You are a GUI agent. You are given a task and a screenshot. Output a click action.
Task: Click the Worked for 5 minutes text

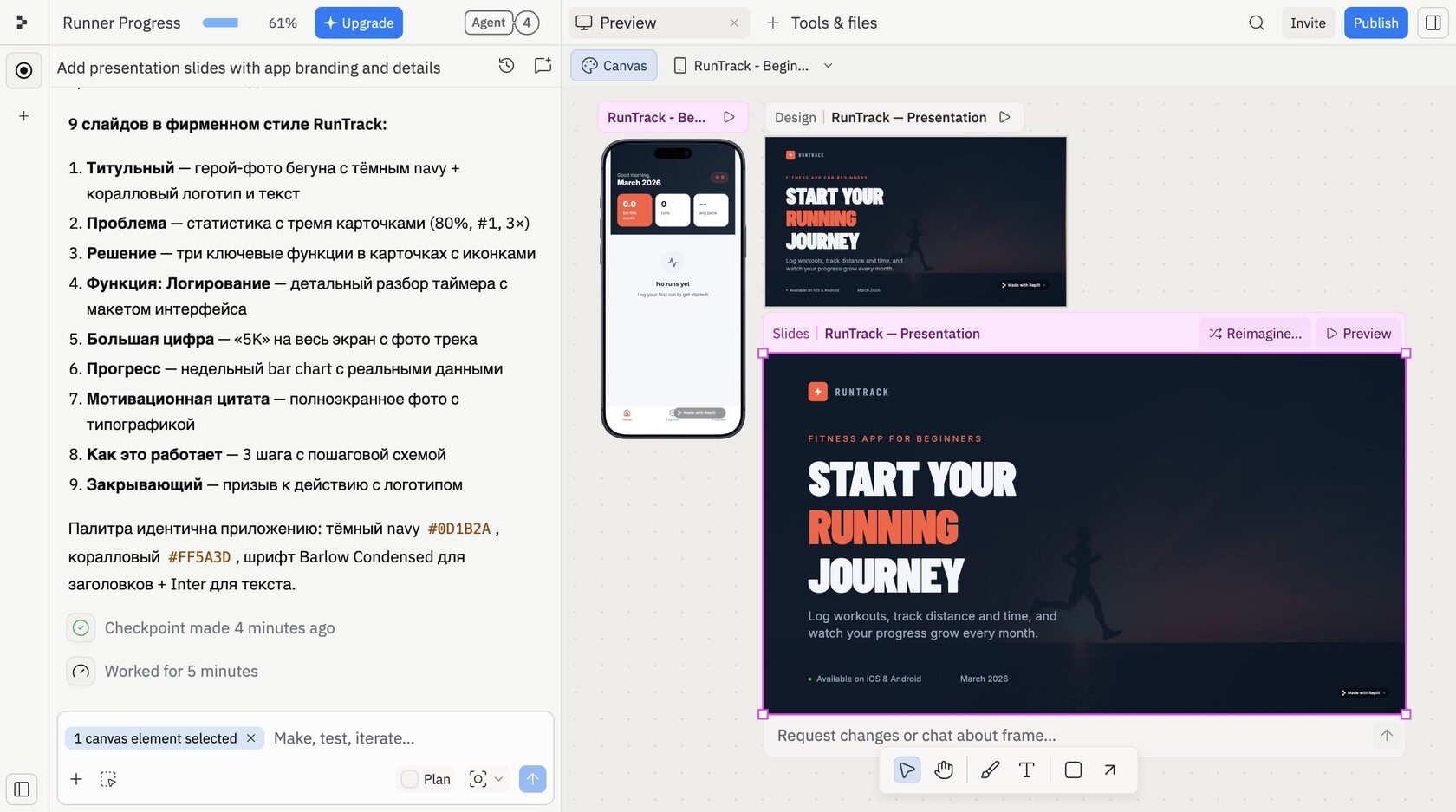181,671
